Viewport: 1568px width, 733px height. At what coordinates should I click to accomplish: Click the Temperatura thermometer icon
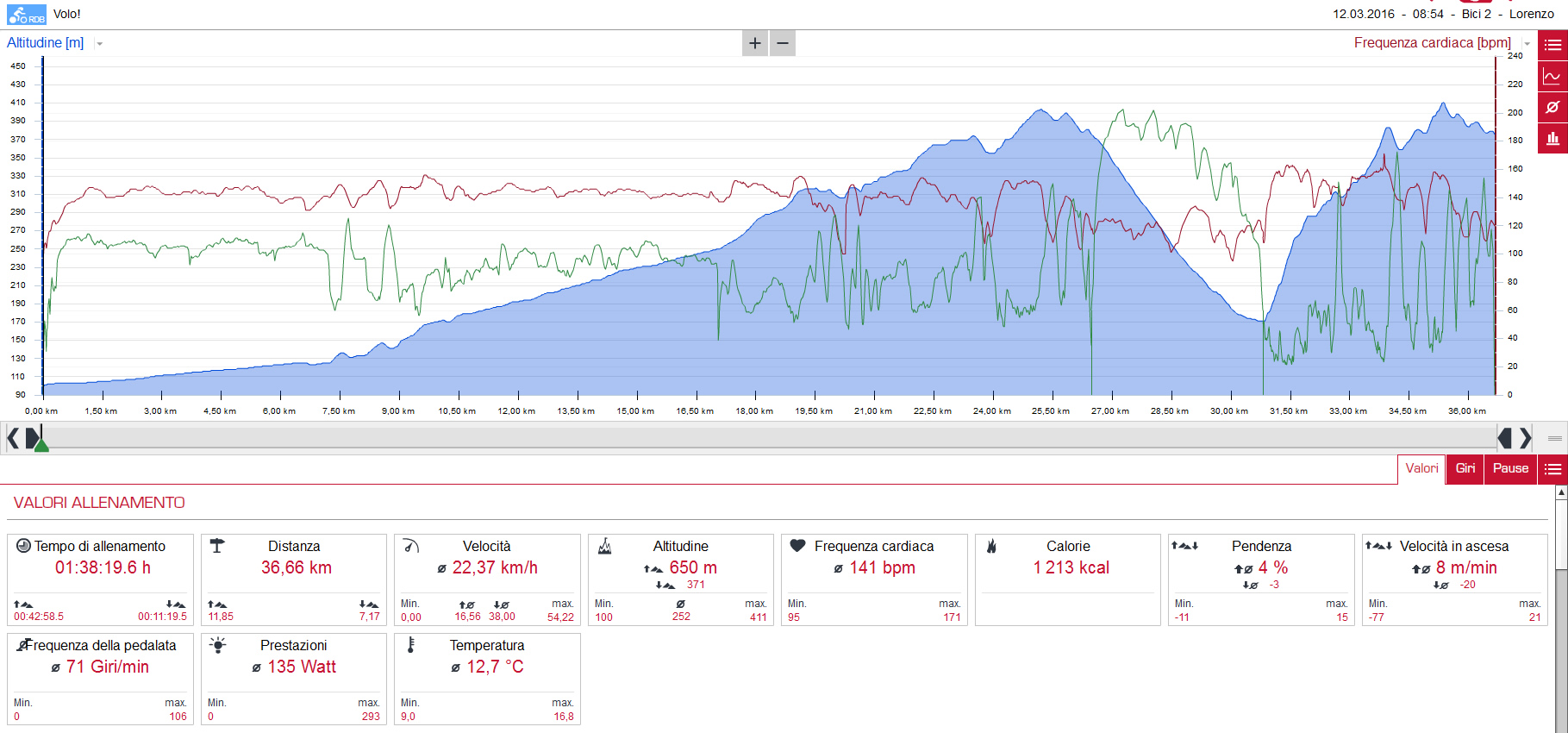(411, 645)
